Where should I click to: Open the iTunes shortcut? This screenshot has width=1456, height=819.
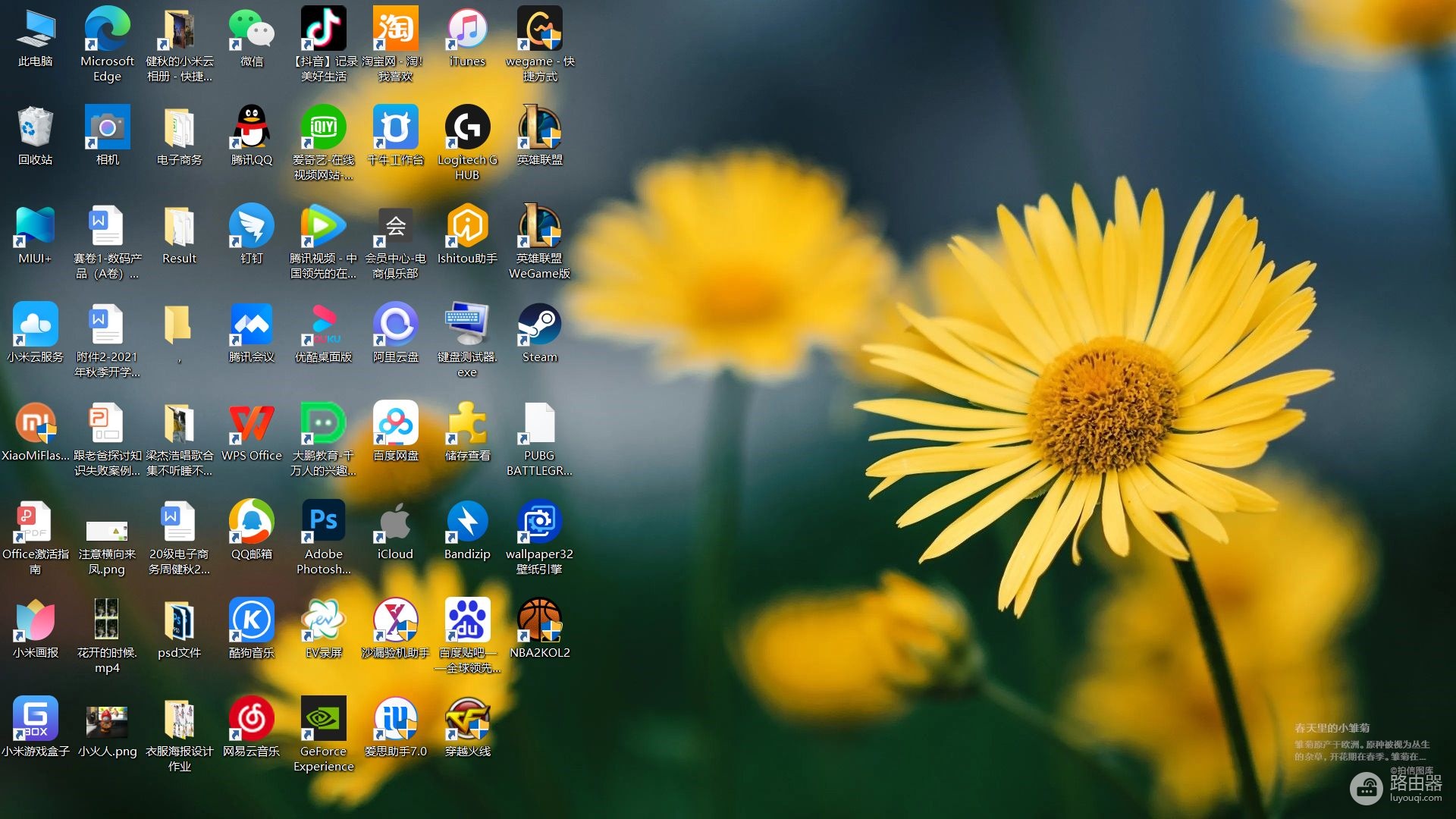tap(467, 37)
